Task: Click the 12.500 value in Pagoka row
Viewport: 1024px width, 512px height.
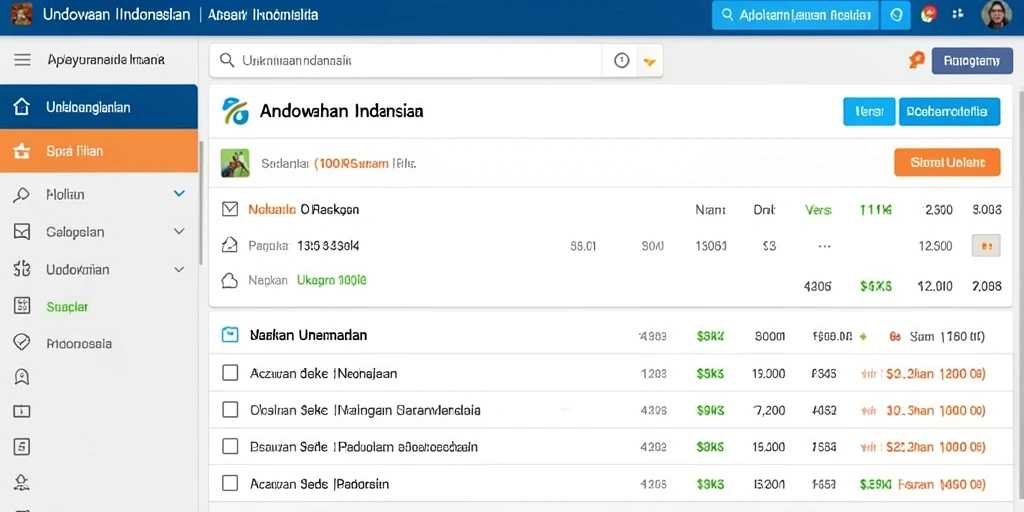Action: 935,246
